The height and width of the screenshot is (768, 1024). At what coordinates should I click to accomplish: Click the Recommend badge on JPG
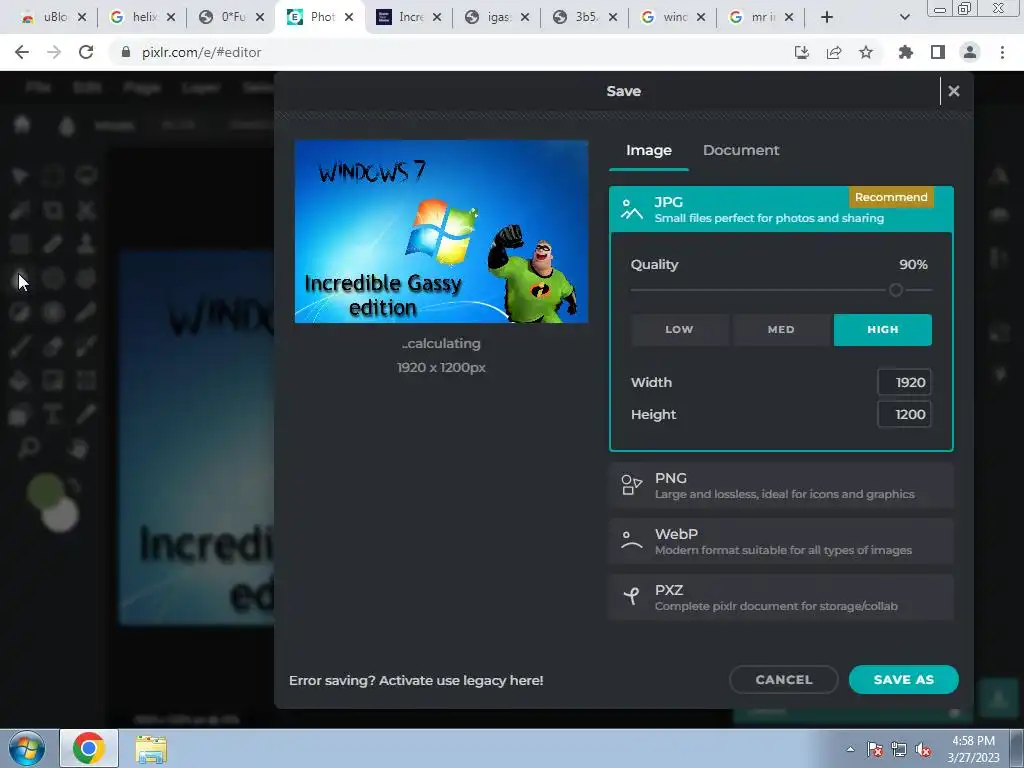pos(891,197)
